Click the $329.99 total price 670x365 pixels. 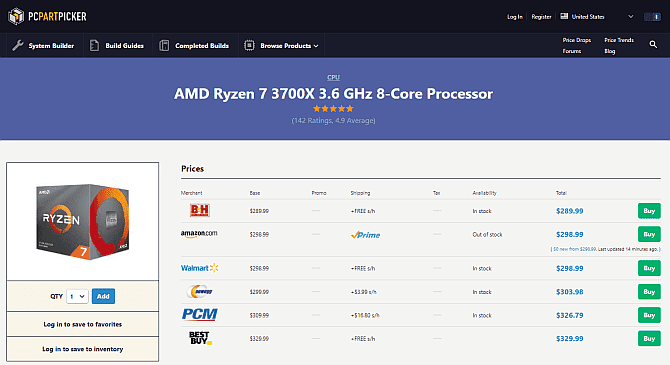[569, 339]
